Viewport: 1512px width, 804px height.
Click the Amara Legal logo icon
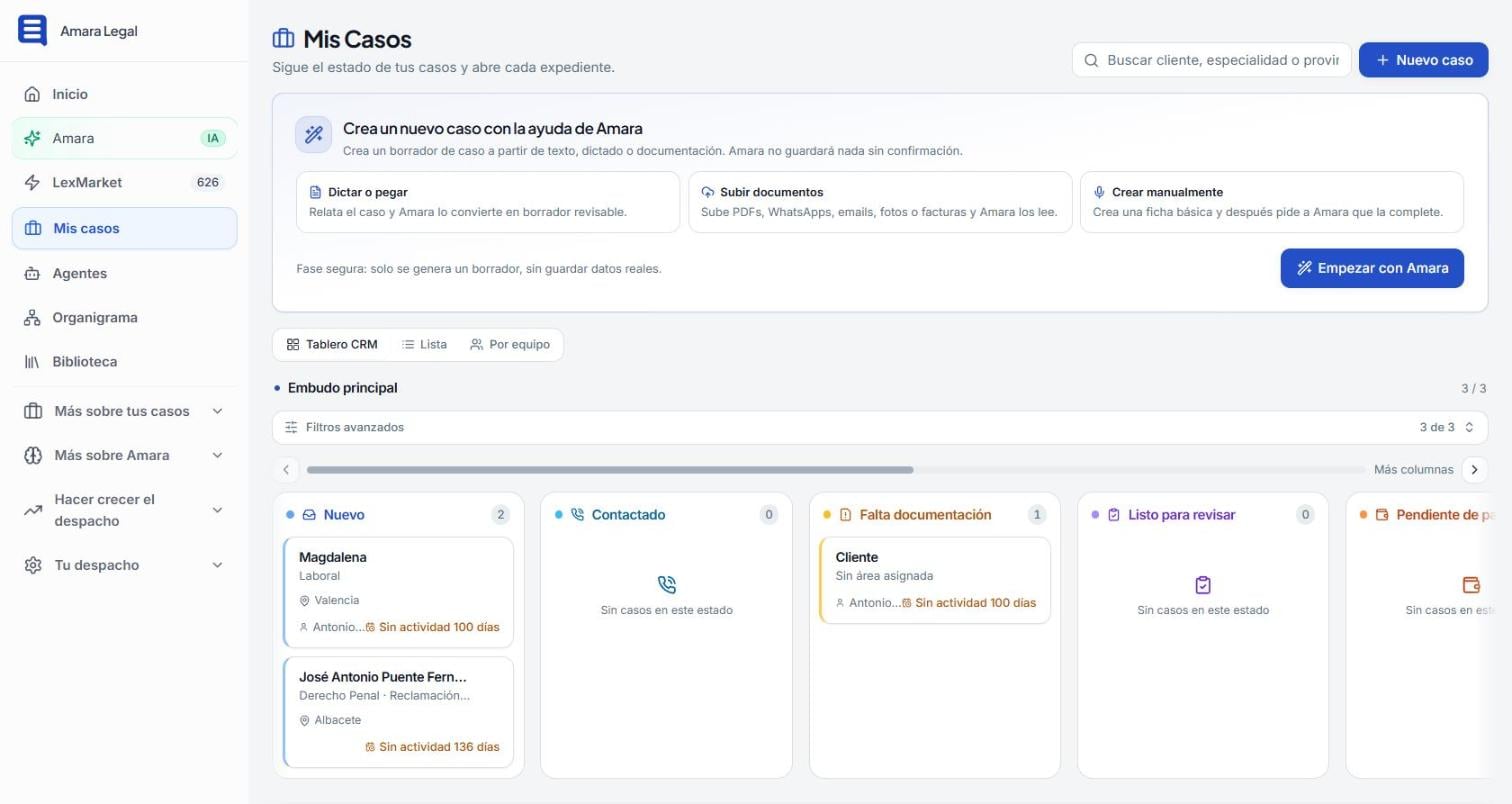click(x=32, y=30)
